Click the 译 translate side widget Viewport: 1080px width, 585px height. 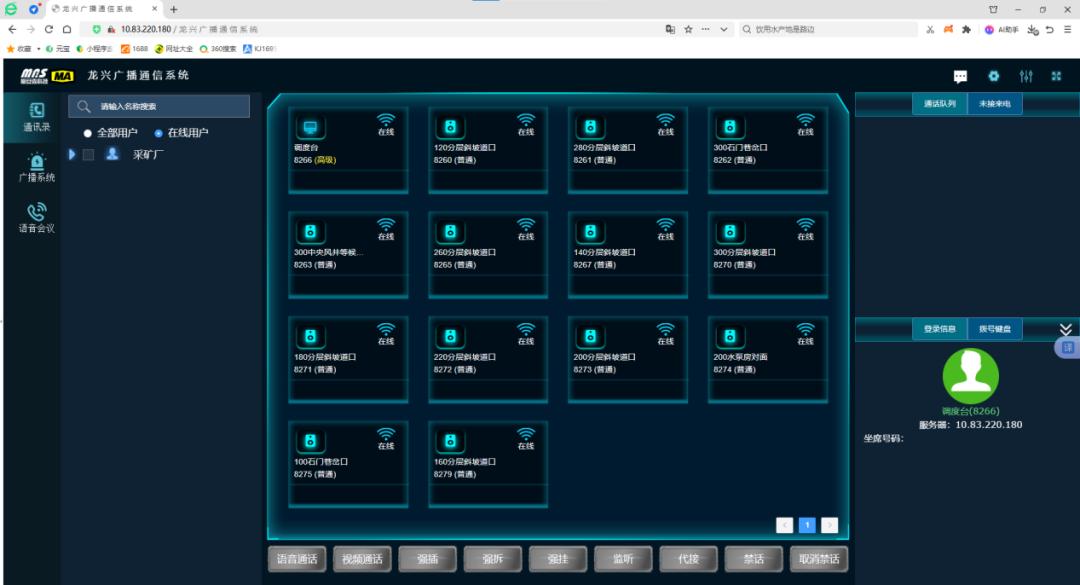1067,347
